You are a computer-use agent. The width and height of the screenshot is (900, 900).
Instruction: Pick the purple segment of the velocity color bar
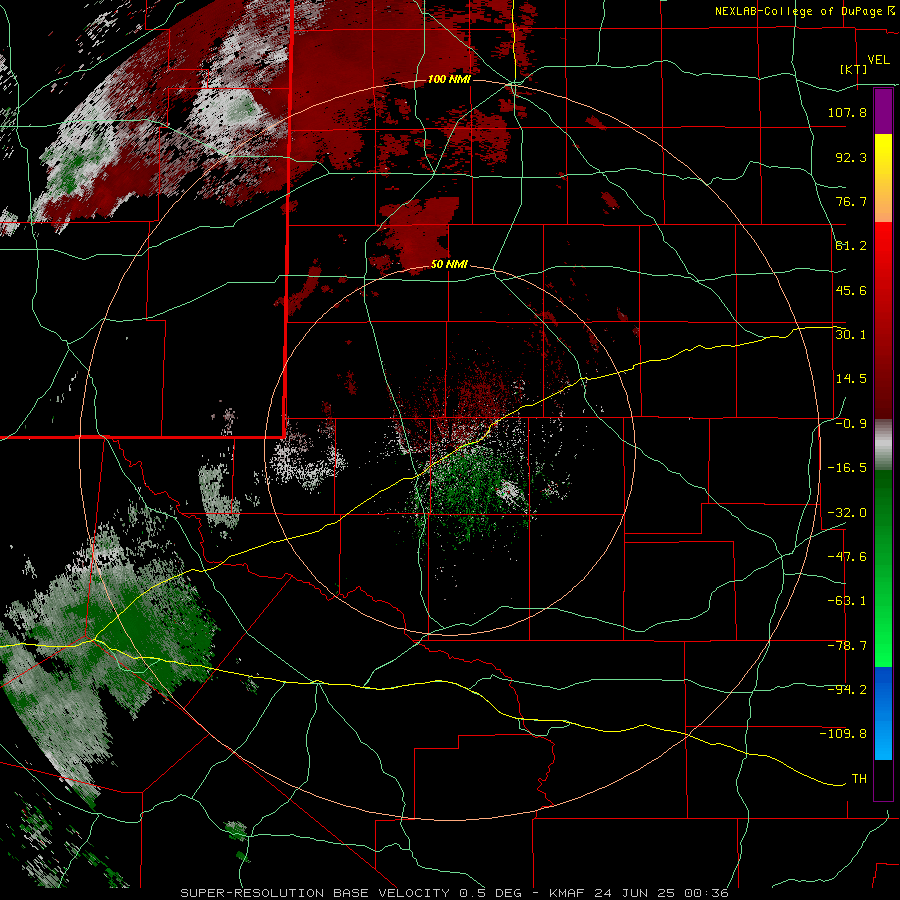pyautogui.click(x=883, y=111)
